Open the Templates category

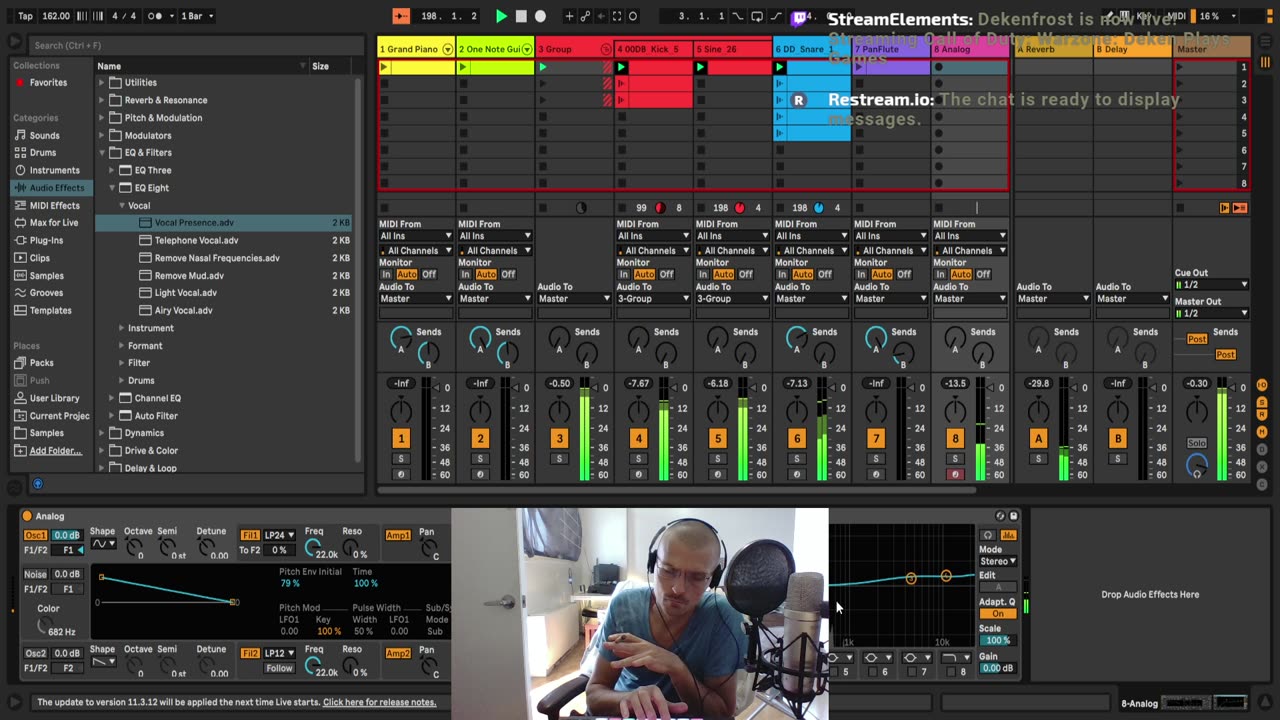tap(50, 310)
